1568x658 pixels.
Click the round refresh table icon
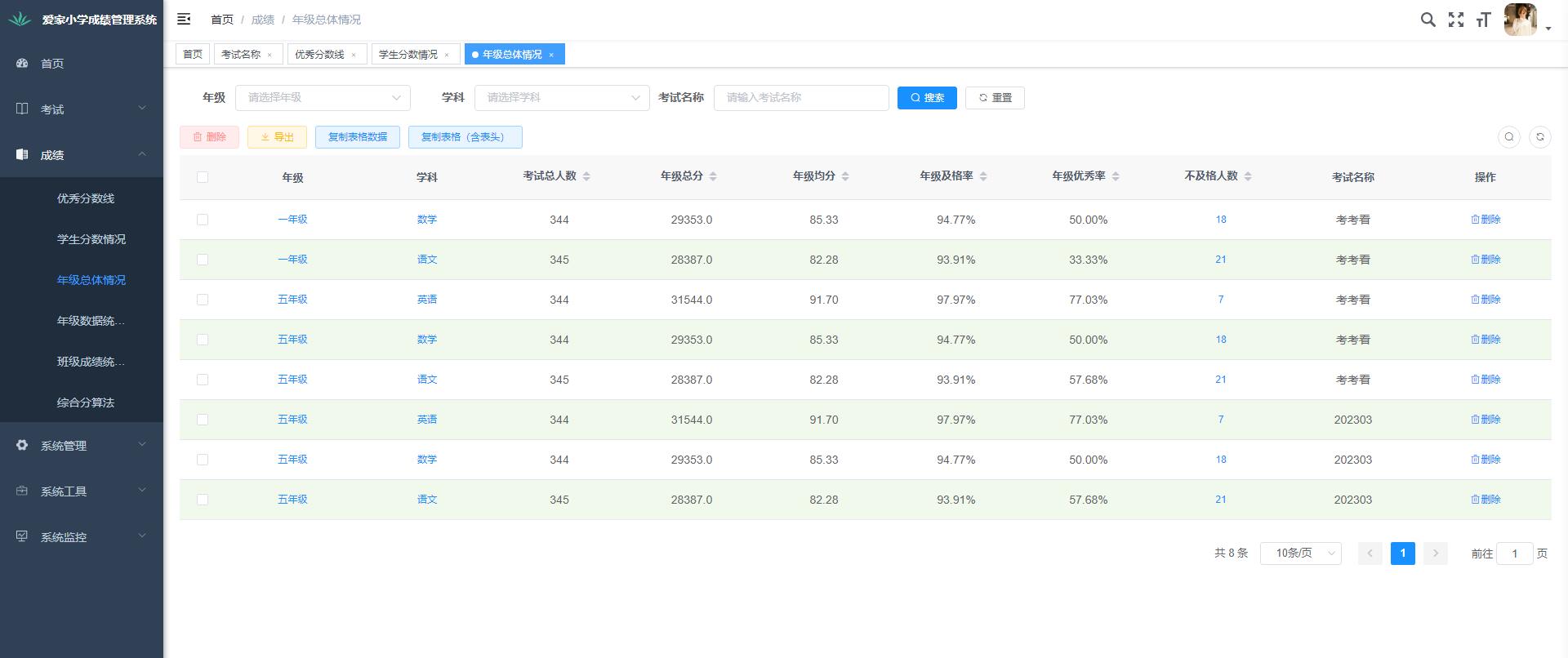(1539, 137)
